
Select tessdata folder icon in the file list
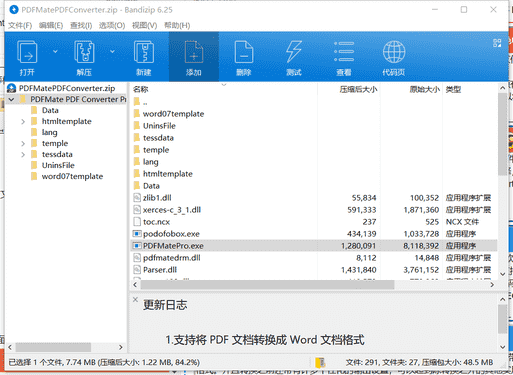[x=137, y=138]
